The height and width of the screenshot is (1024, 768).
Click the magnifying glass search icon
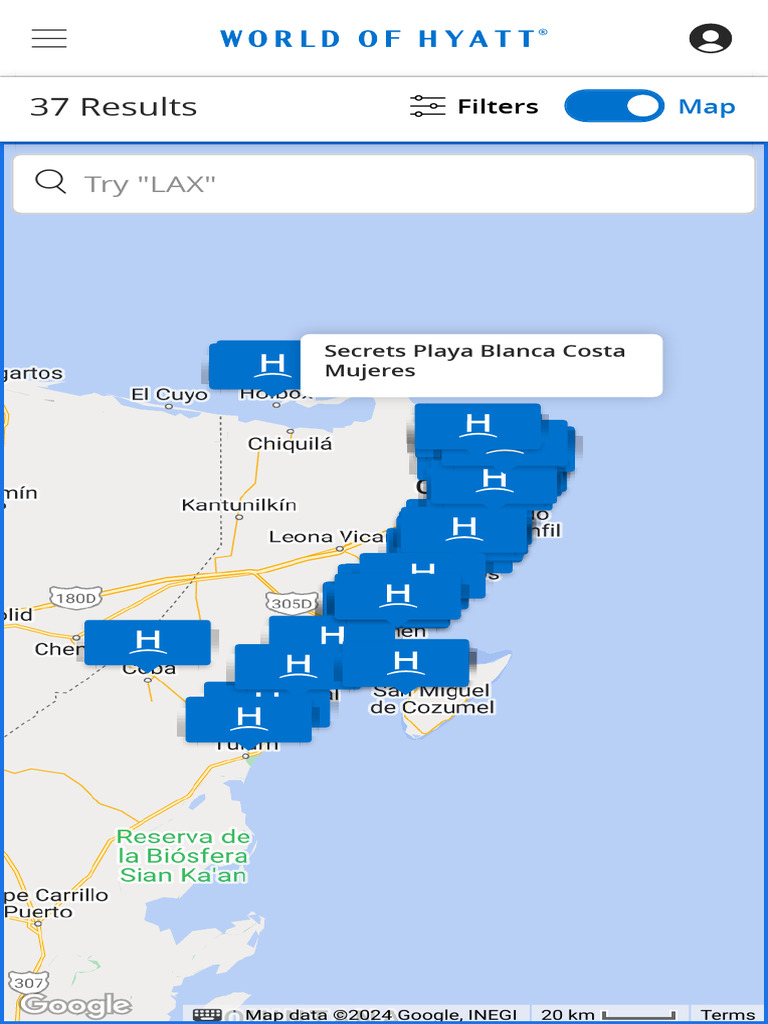(50, 182)
